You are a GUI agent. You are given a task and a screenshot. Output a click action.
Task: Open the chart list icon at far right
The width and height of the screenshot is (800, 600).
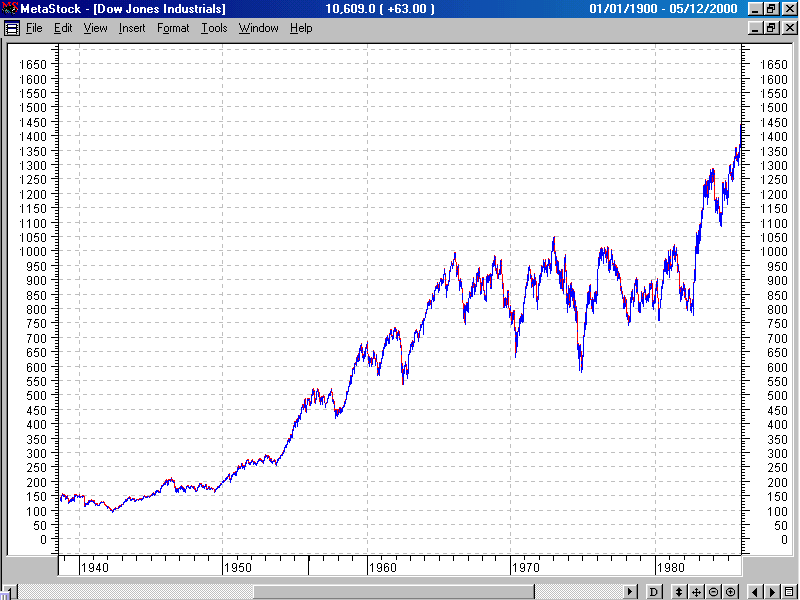(790, 592)
